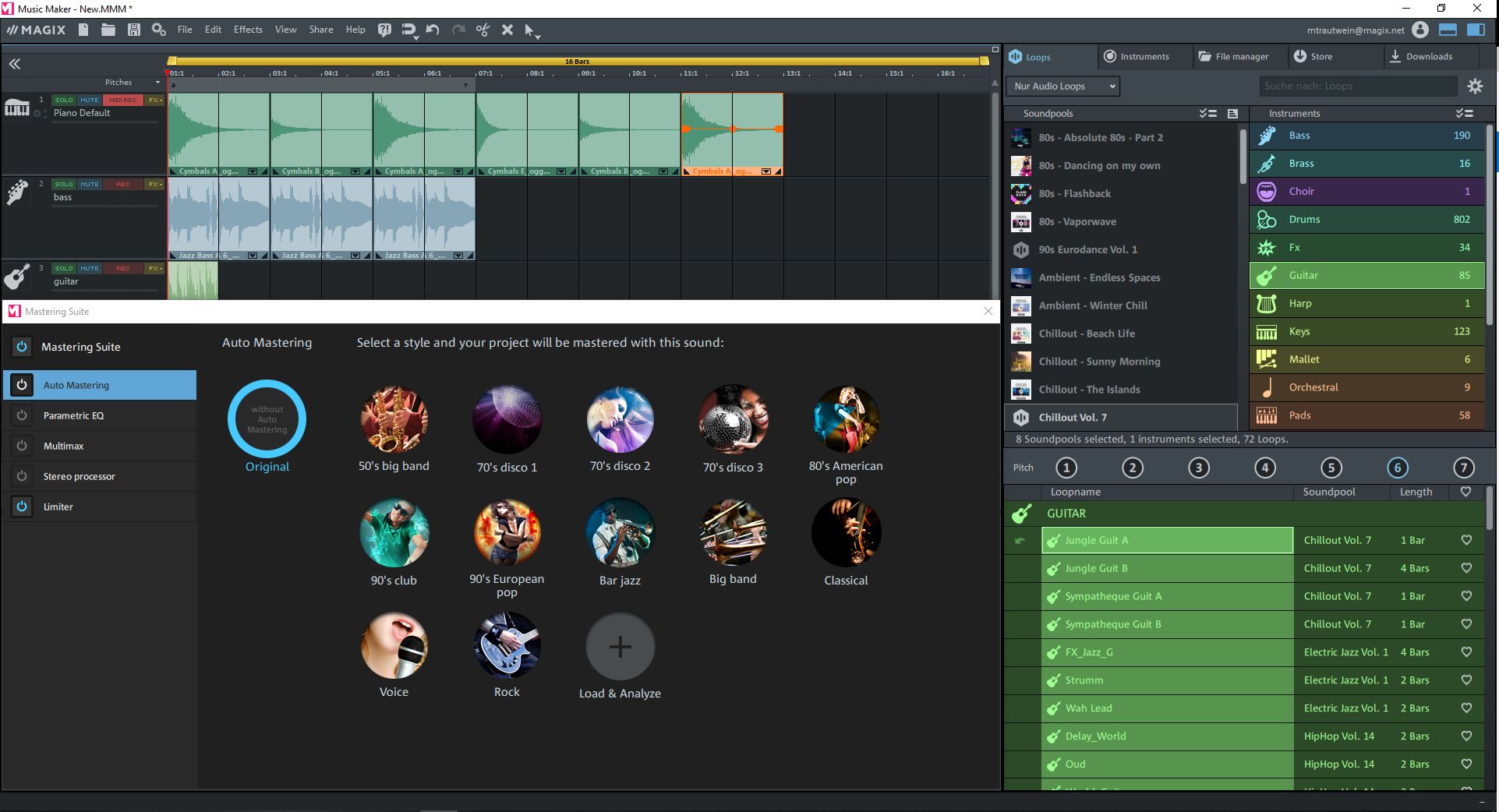The image size is (1499, 812).
Task: Solo the Piano Default track
Action: click(x=63, y=100)
